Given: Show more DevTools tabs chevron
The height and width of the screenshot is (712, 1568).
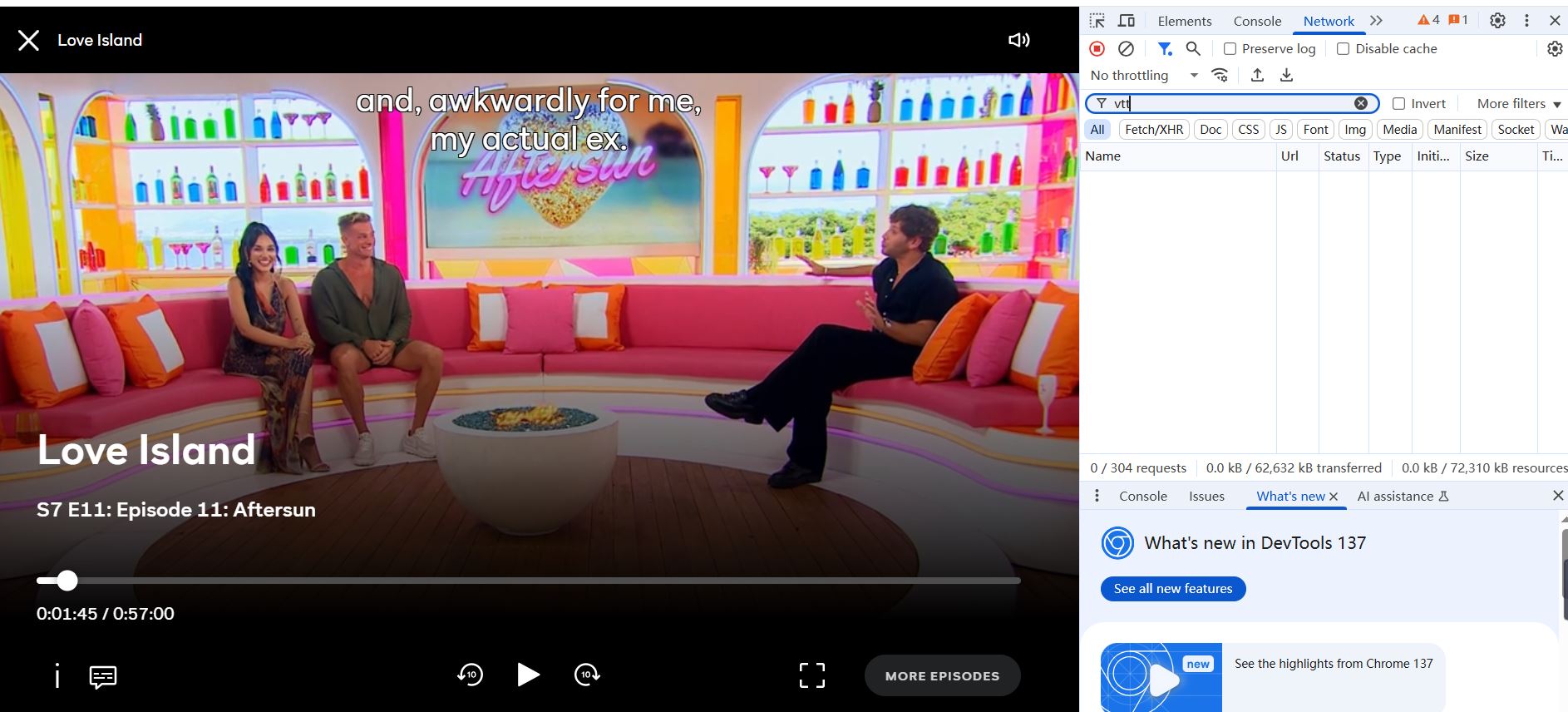Looking at the screenshot, I should click(x=1377, y=21).
